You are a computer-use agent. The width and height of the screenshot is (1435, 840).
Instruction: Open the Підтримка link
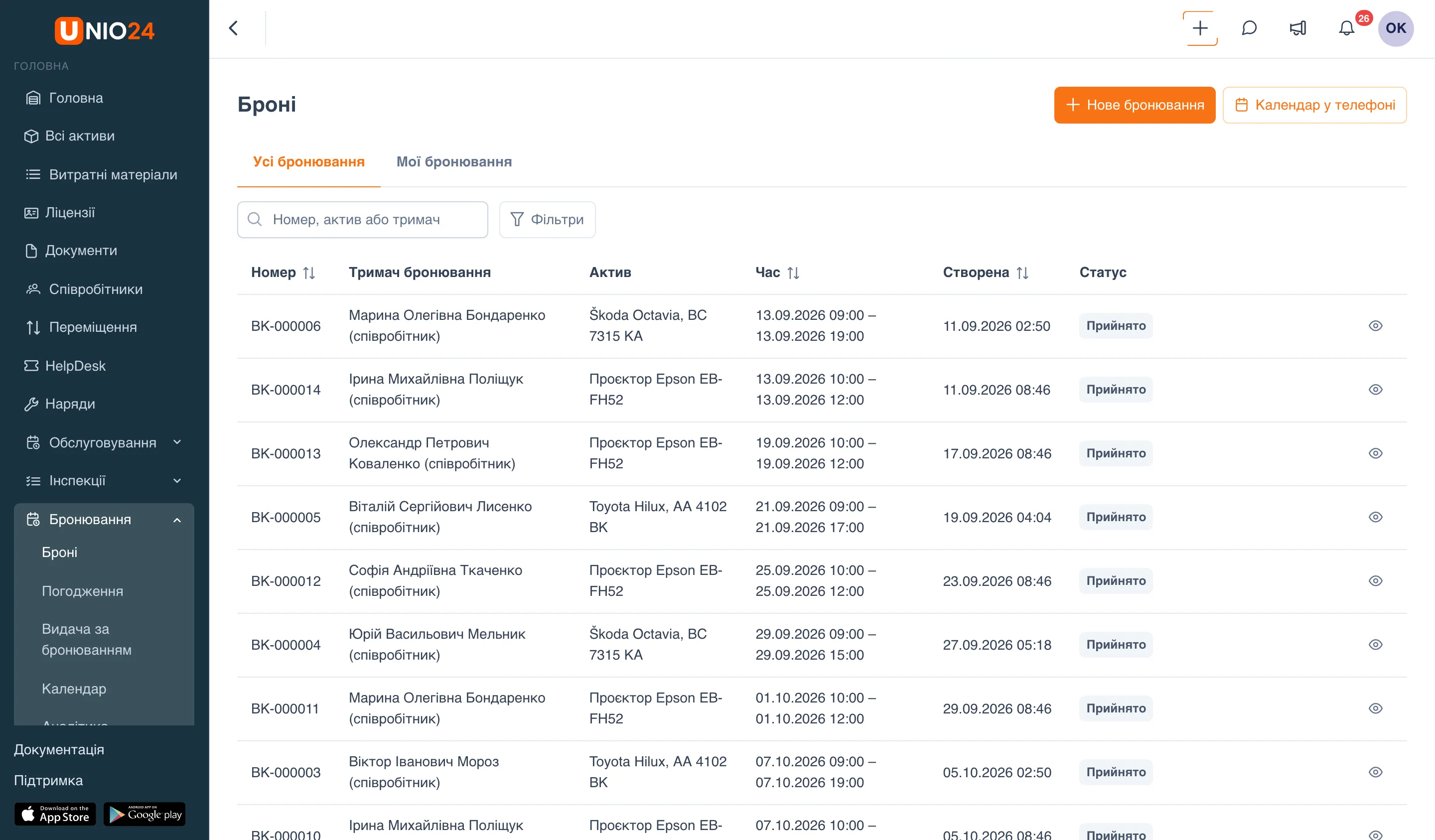click(48, 780)
